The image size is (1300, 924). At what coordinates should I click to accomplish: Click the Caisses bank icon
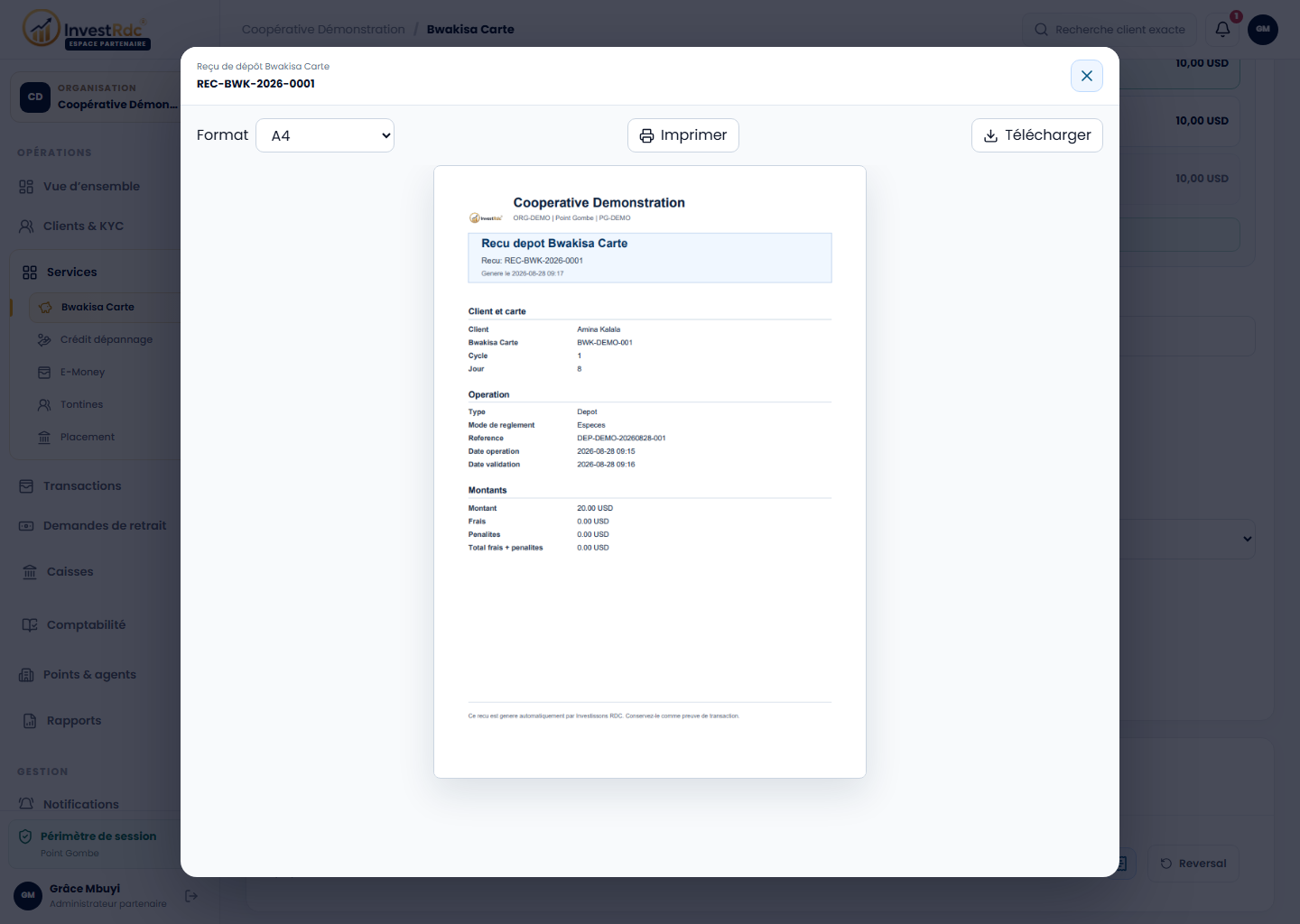(x=30, y=572)
